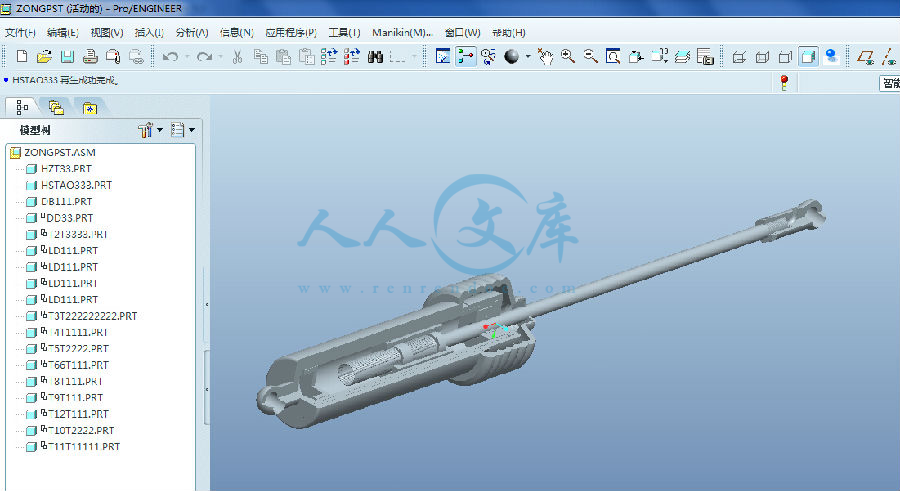This screenshot has height=491, width=900.
Task: Open the View Manager icon
Action: click(705, 56)
